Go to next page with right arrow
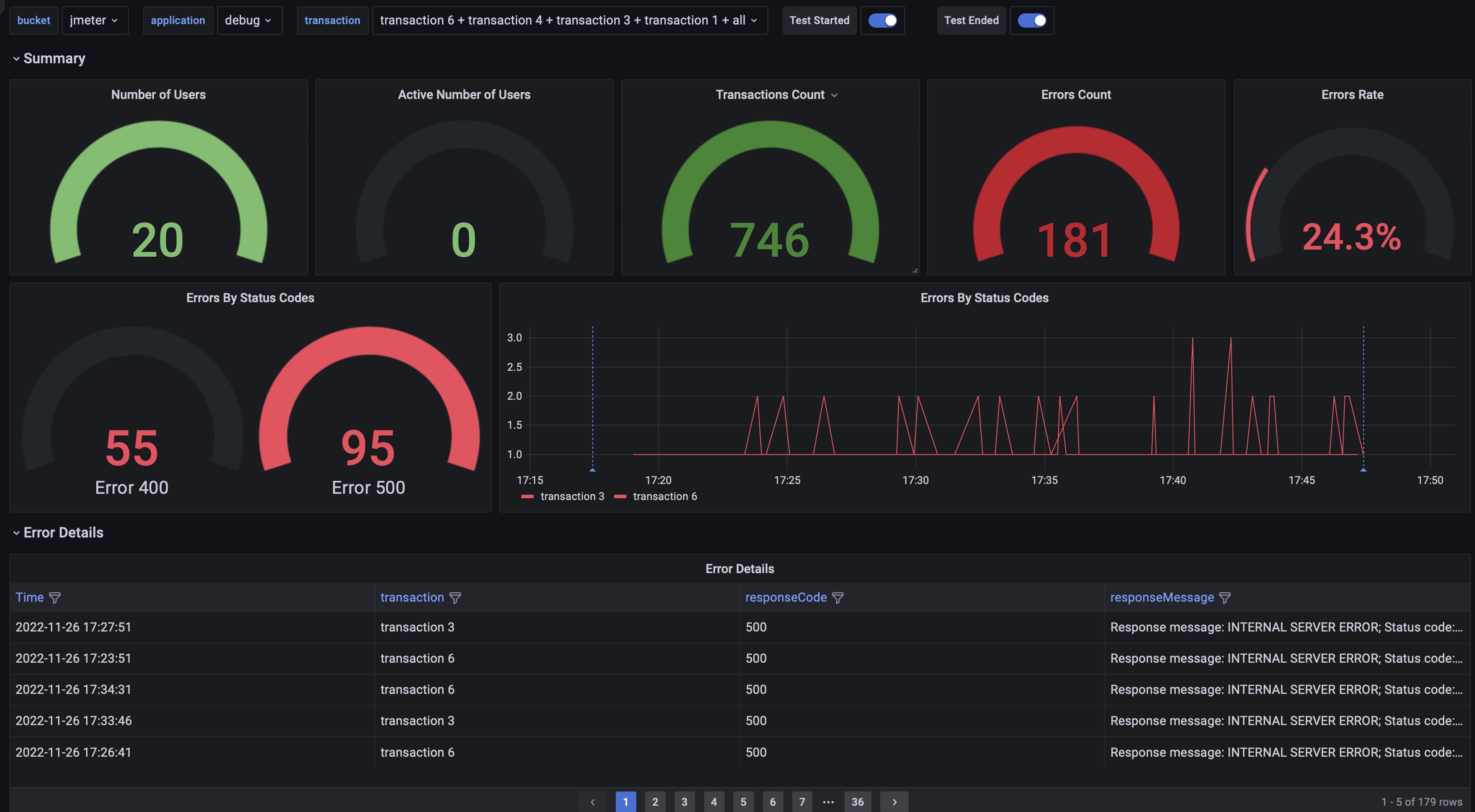1475x812 pixels. 894,802
